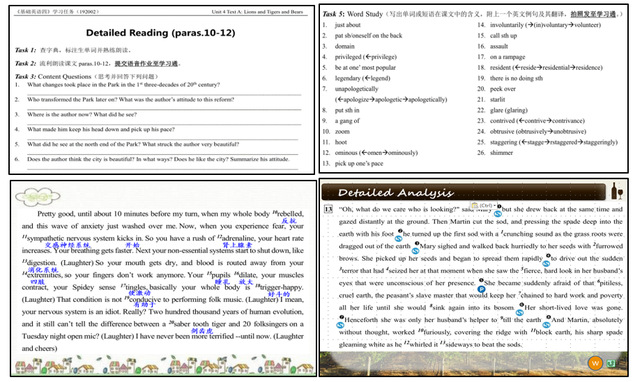Select the paragraph number 13 box
This screenshot has width=639, height=382.
328,209
